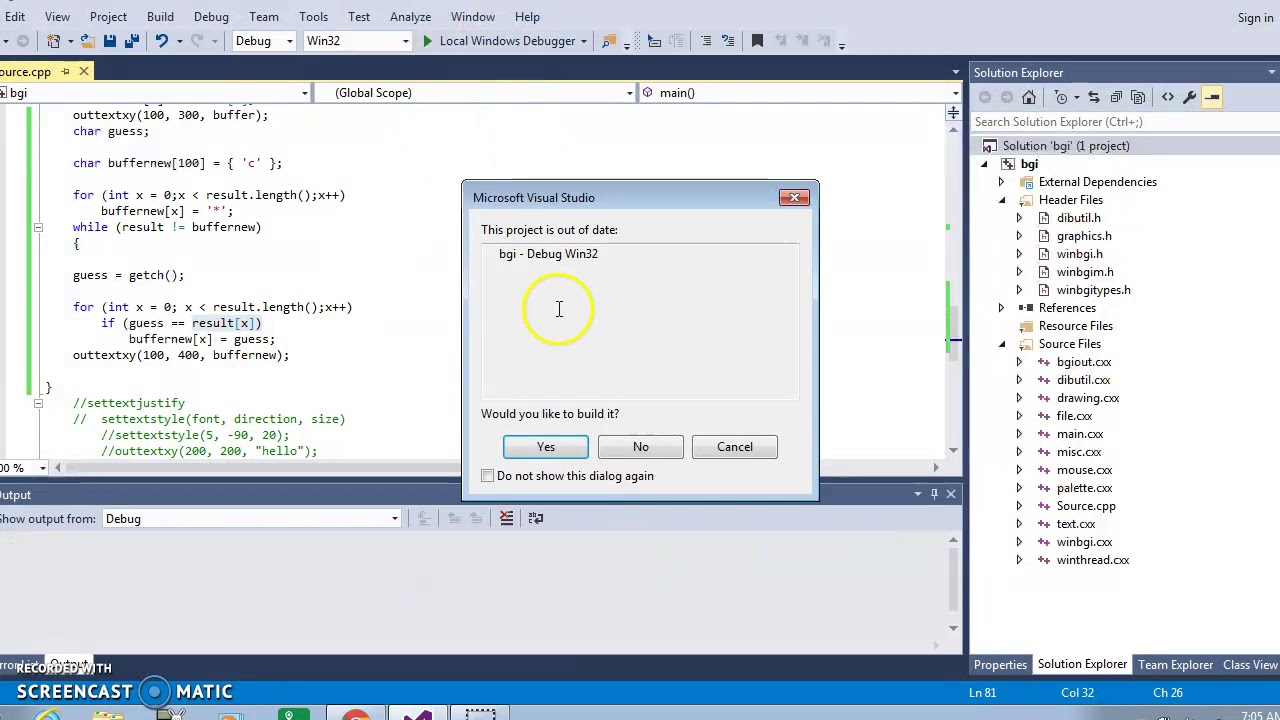Check 'Do not show this dialog again'

488,476
